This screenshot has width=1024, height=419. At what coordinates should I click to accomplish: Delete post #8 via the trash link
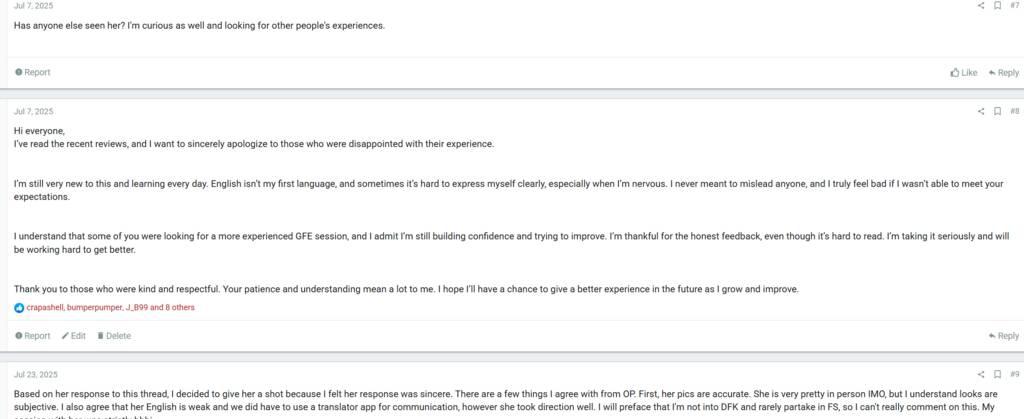click(x=114, y=336)
